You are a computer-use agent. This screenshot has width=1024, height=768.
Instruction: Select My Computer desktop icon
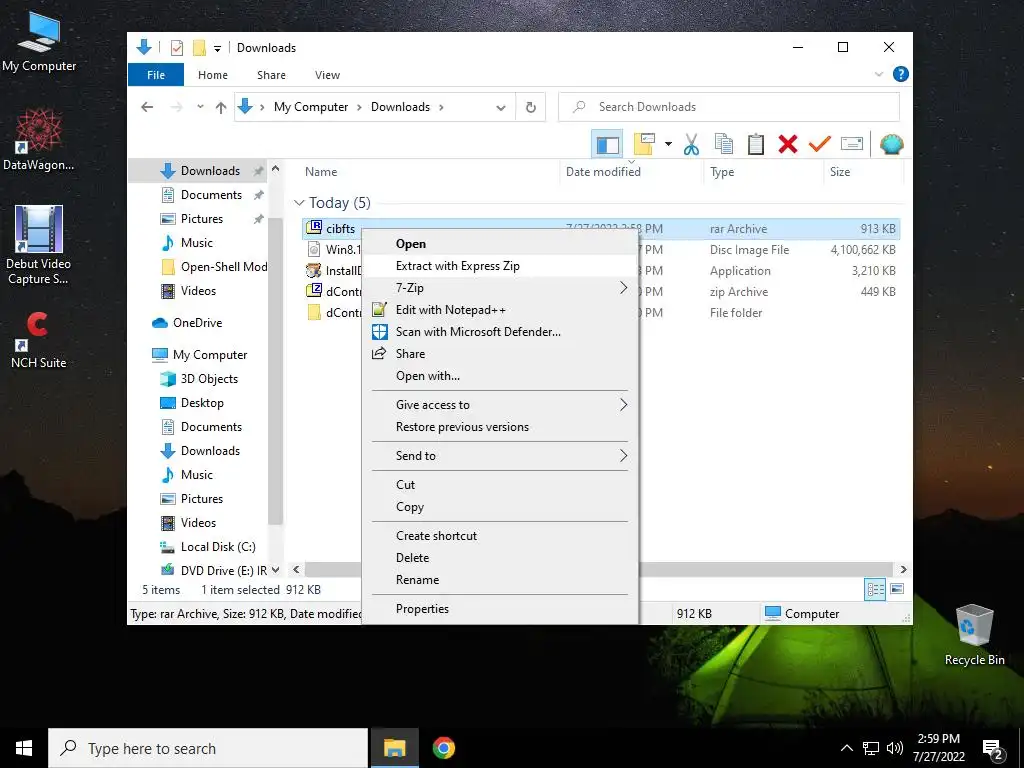39,40
